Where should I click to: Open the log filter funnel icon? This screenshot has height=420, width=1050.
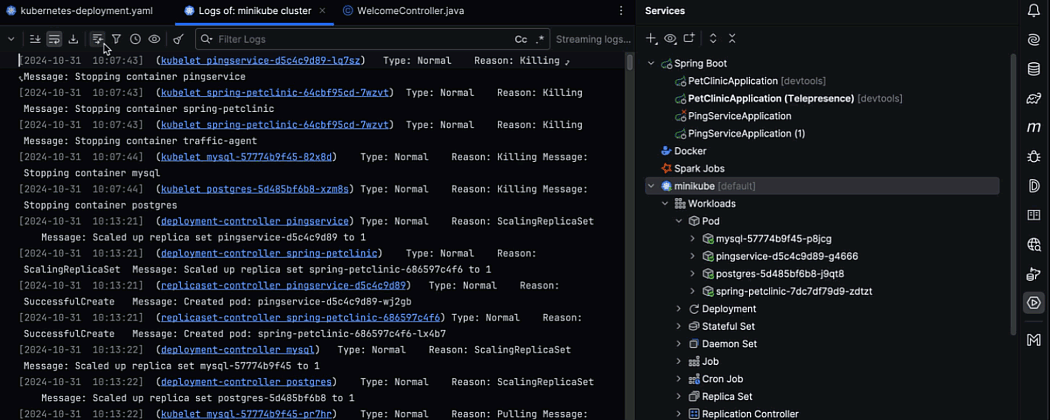pos(117,40)
